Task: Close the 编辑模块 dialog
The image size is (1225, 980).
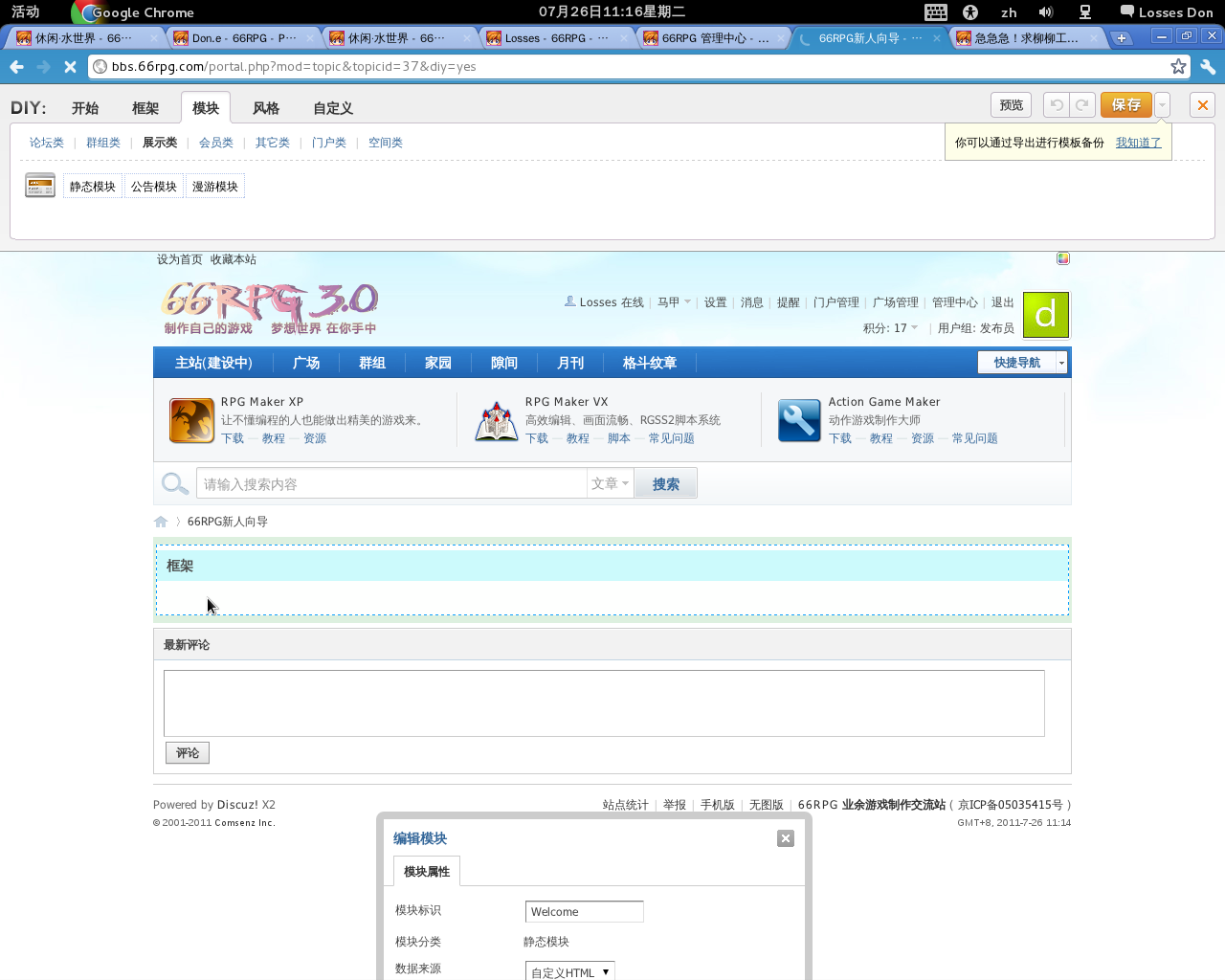Action: 786,838
